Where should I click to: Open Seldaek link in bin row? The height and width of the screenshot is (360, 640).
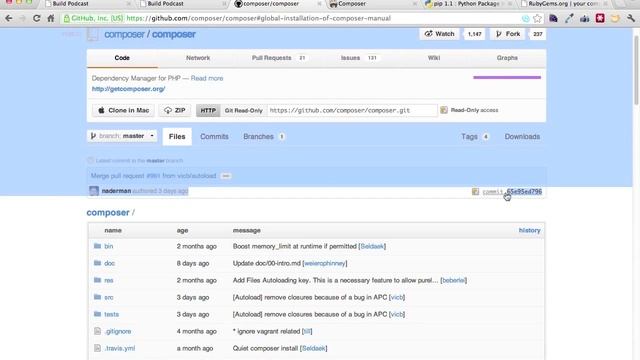[372, 246]
